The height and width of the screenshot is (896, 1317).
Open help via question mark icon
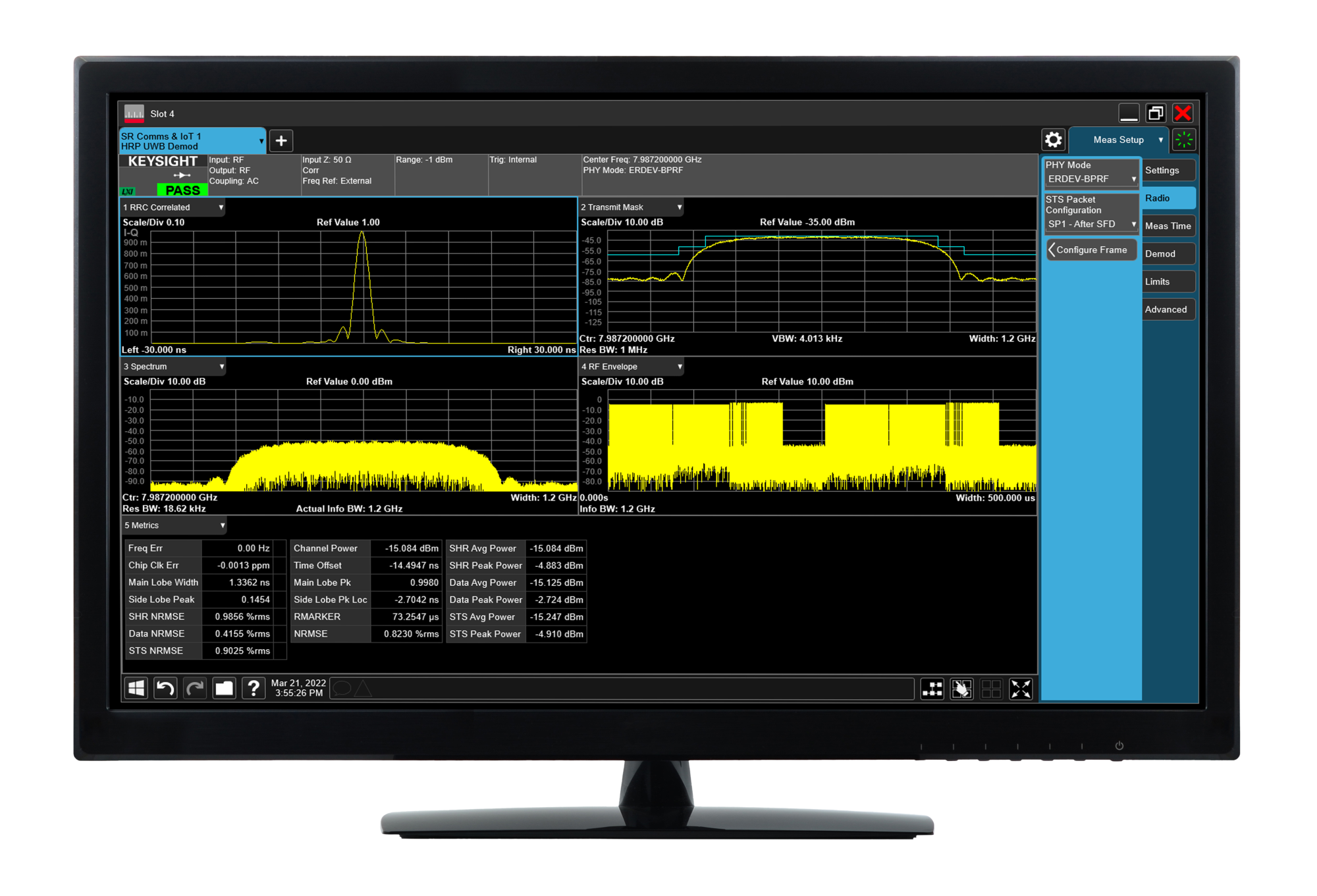[x=254, y=689]
